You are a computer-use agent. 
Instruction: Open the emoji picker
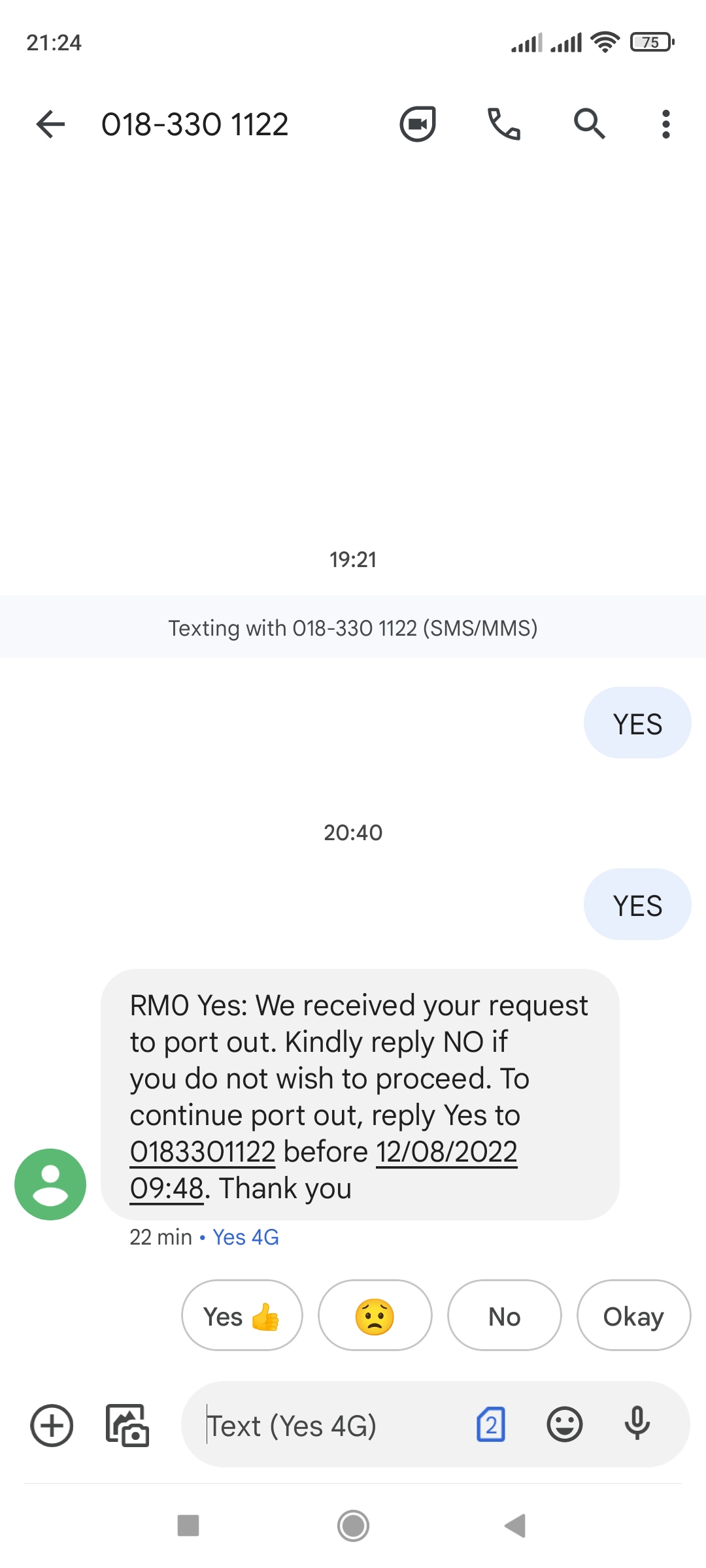[x=565, y=1424]
